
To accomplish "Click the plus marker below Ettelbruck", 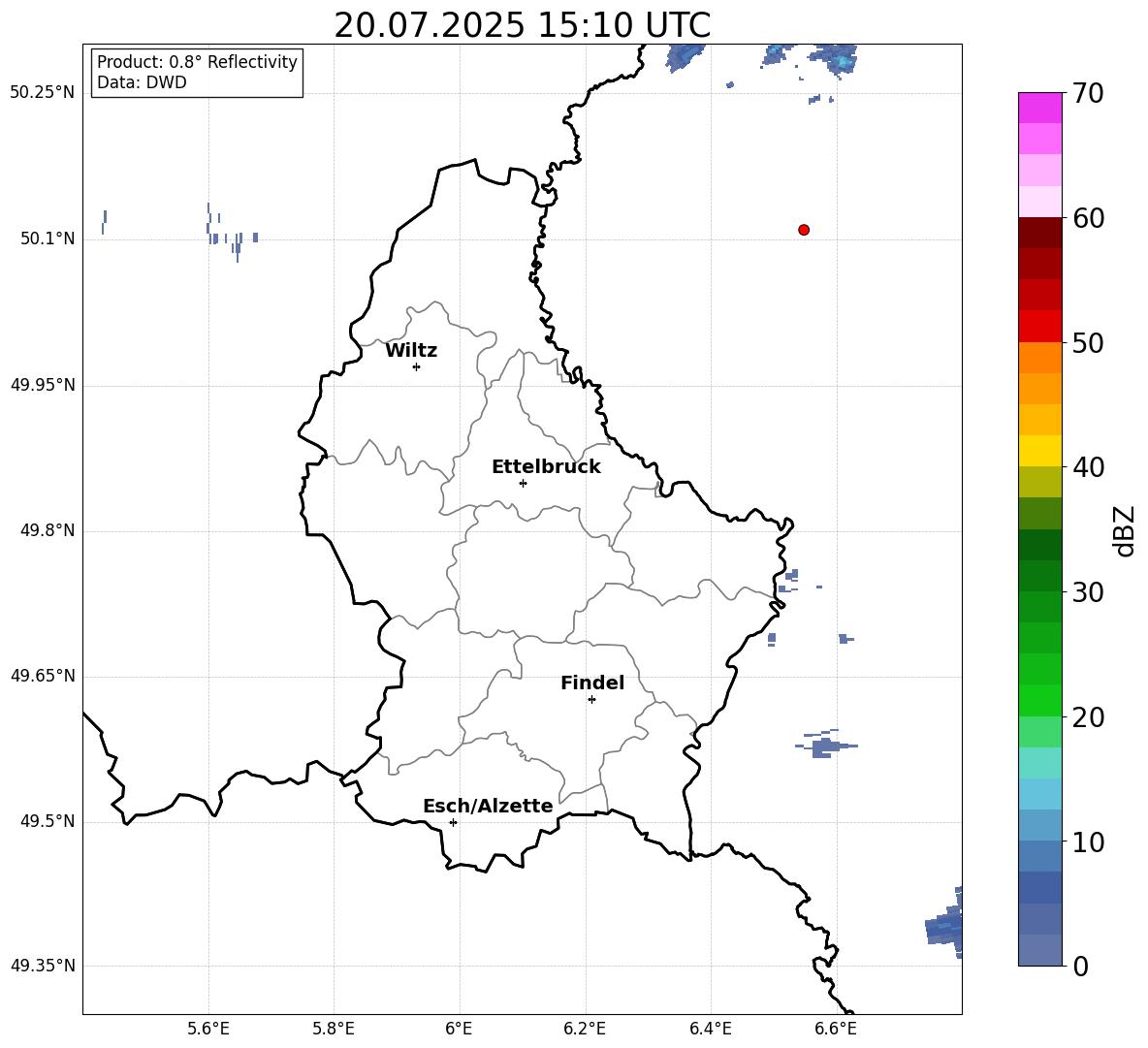I will [x=523, y=483].
